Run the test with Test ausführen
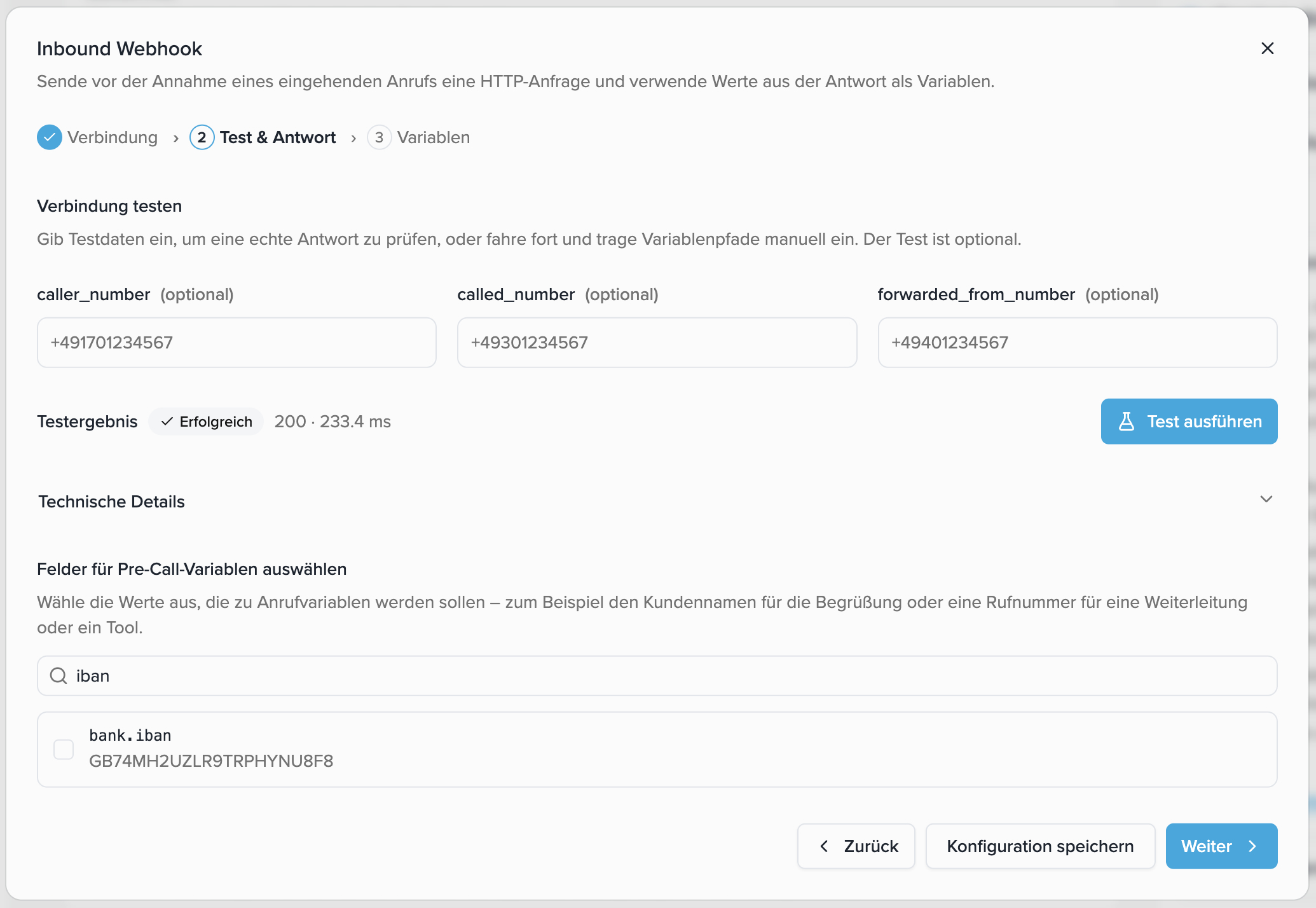The width and height of the screenshot is (1316, 908). click(x=1189, y=422)
